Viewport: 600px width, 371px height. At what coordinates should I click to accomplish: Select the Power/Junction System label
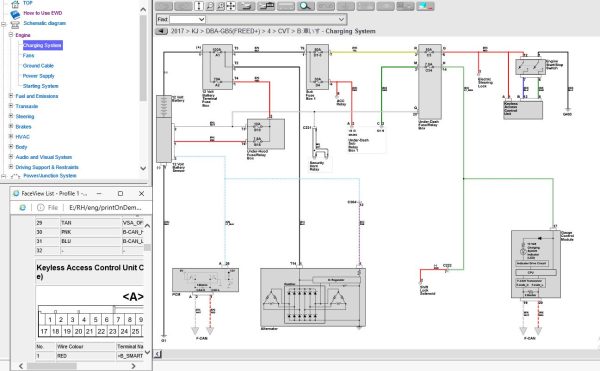point(50,176)
